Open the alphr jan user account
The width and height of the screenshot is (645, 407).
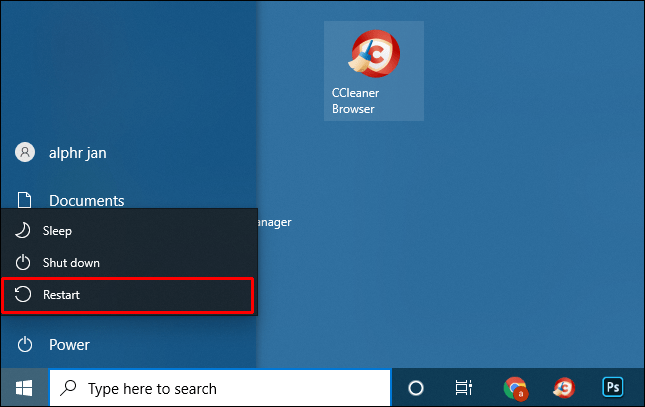point(128,153)
